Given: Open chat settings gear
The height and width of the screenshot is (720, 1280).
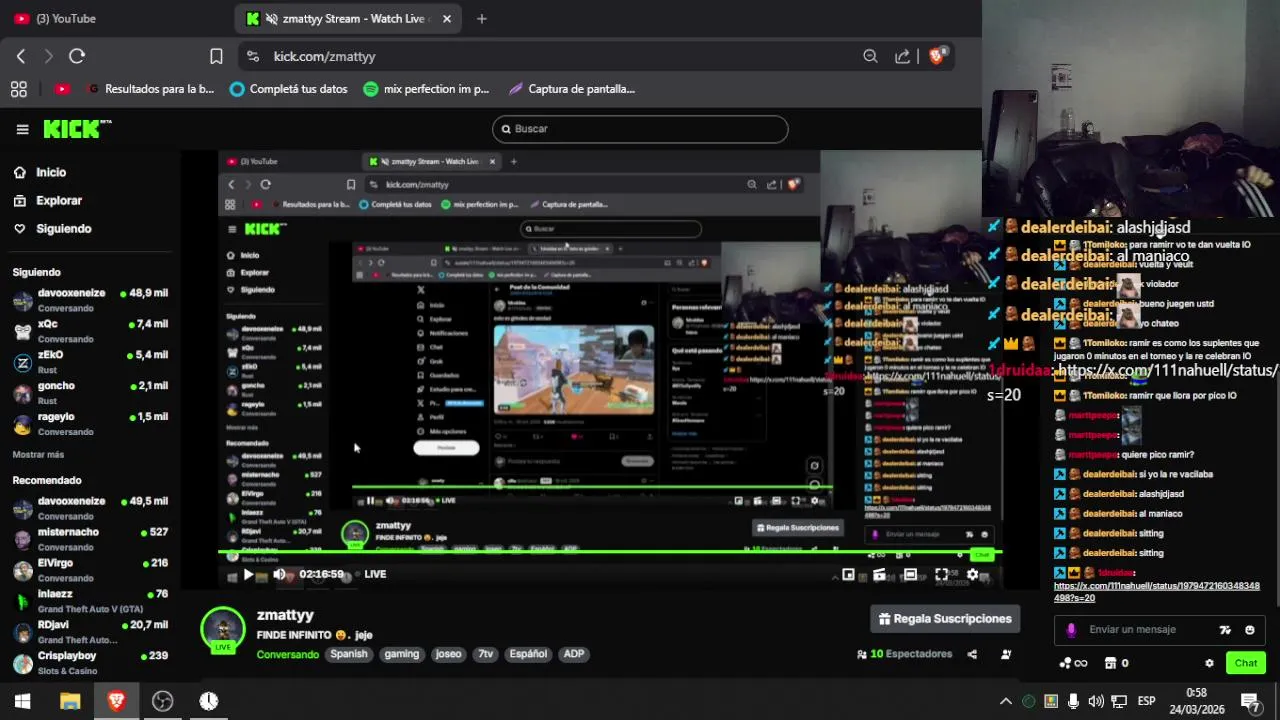Looking at the screenshot, I should point(1209,663).
